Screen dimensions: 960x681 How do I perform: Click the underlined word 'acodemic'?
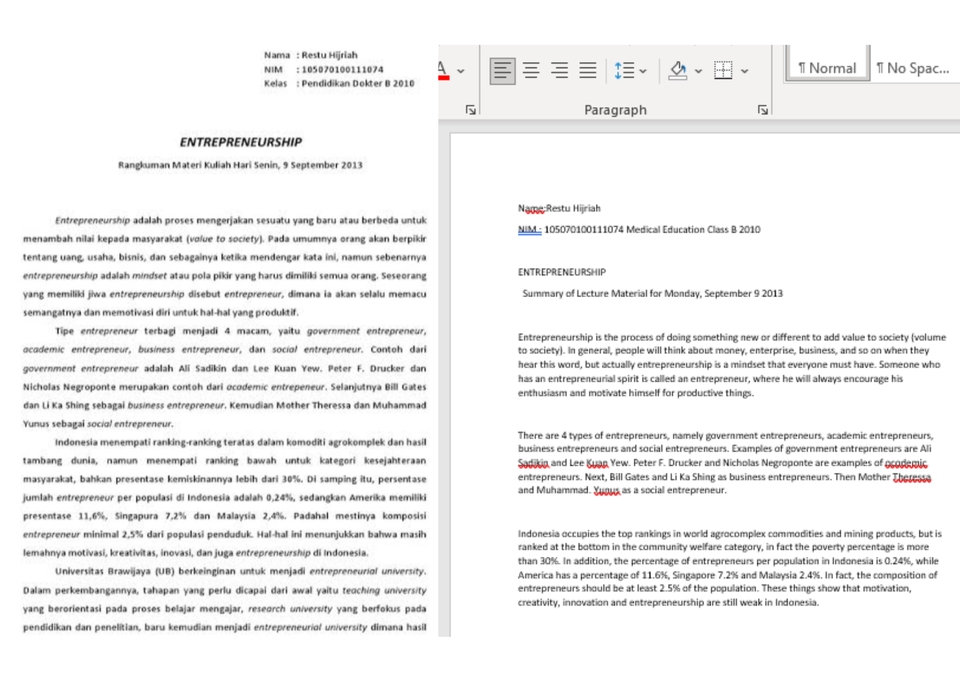[906, 463]
